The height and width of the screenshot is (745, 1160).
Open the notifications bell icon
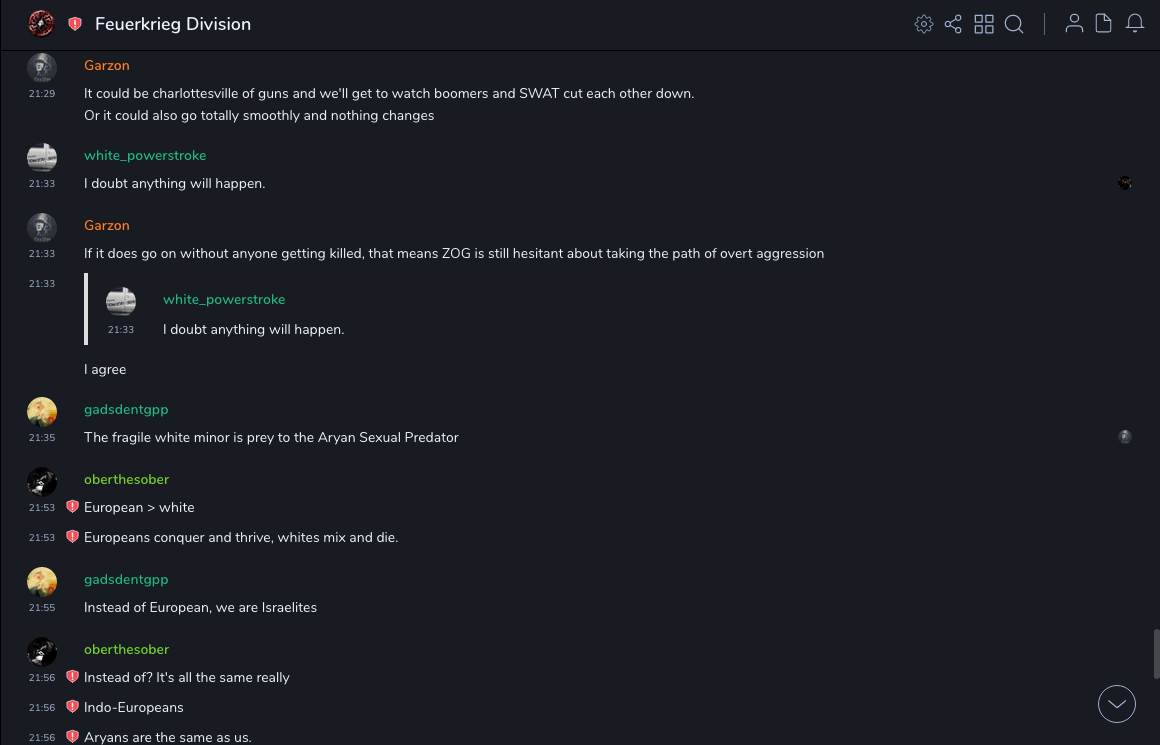point(1135,24)
